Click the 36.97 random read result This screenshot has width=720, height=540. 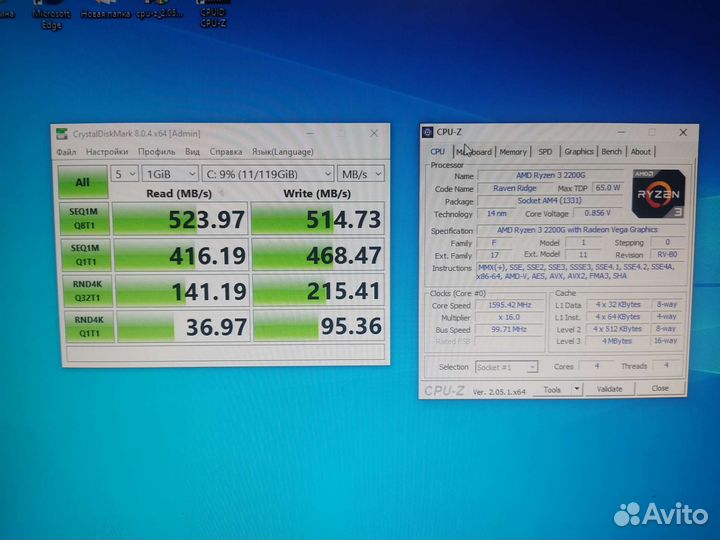(x=184, y=326)
